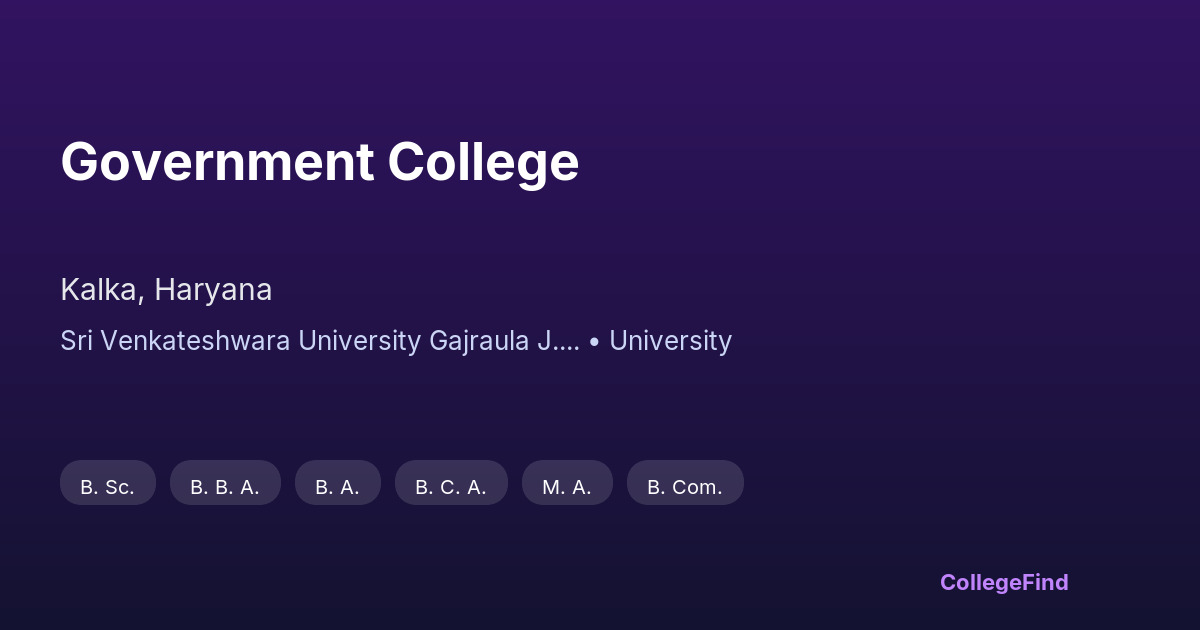Image resolution: width=1200 pixels, height=630 pixels.
Task: Click the Government College heading
Action: 320,162
